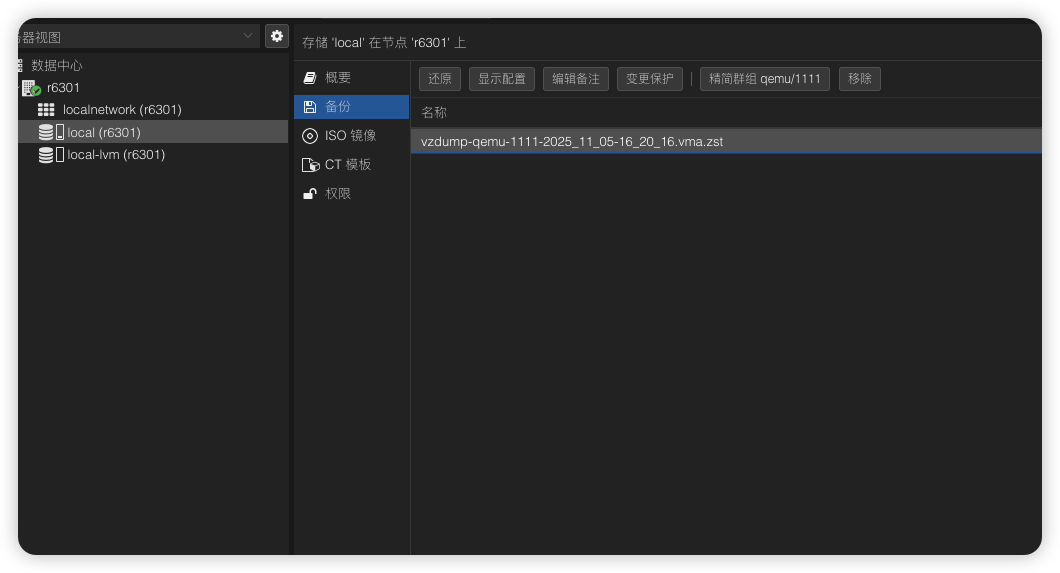
Task: Sort by the 名称 column header
Action: click(434, 112)
